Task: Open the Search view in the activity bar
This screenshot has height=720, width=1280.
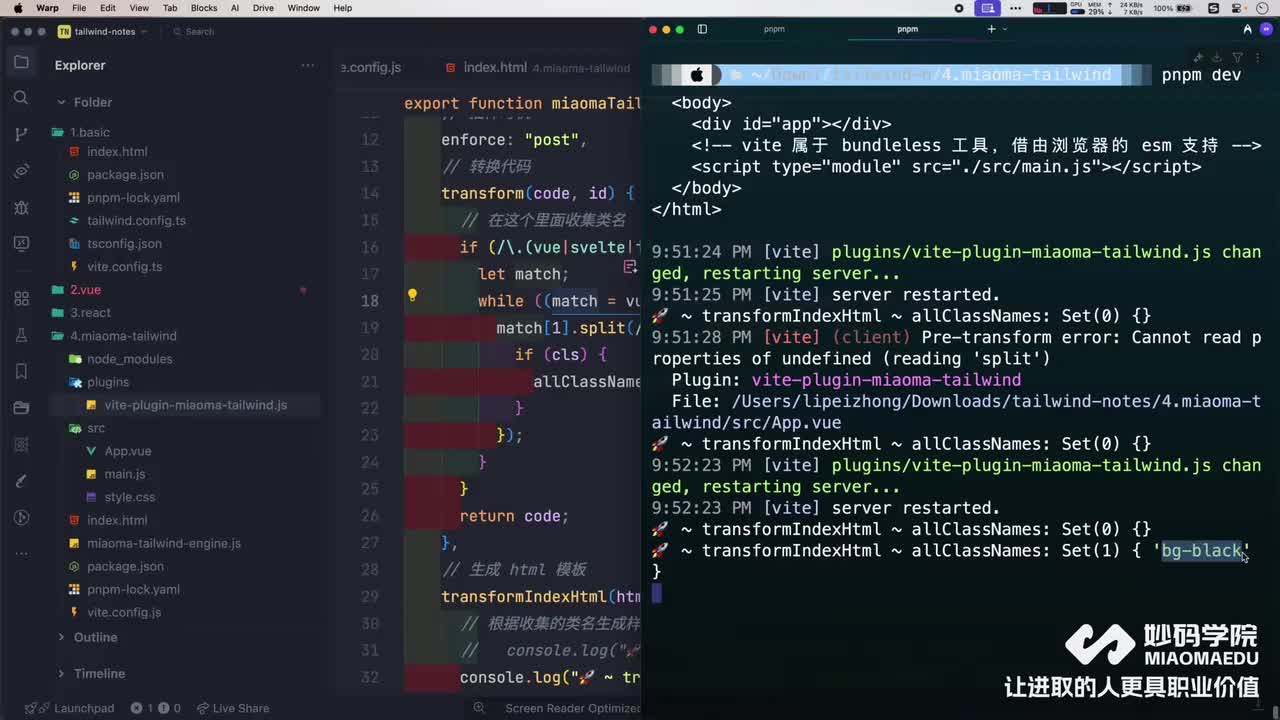Action: pos(21,97)
